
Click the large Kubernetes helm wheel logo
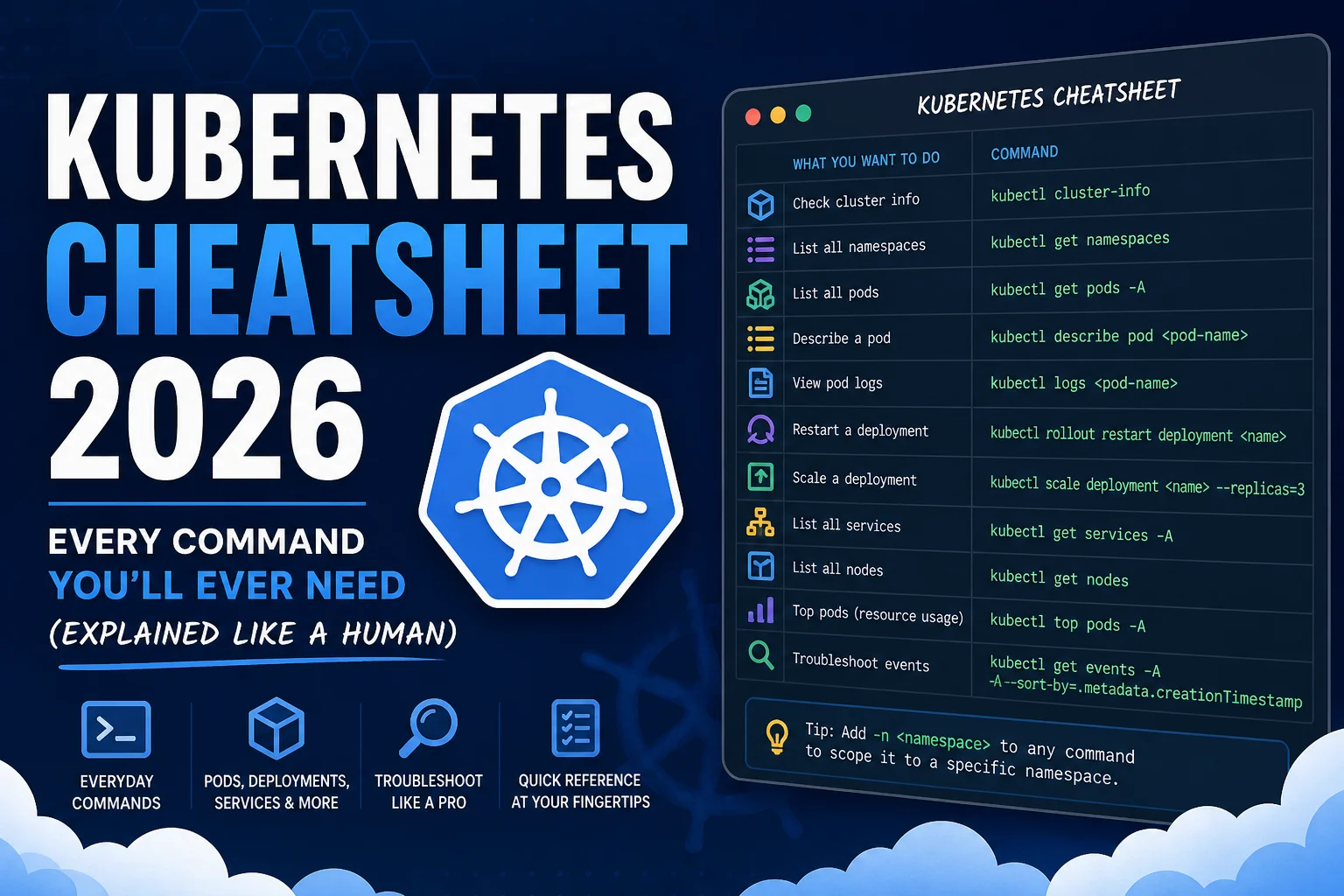(x=551, y=481)
